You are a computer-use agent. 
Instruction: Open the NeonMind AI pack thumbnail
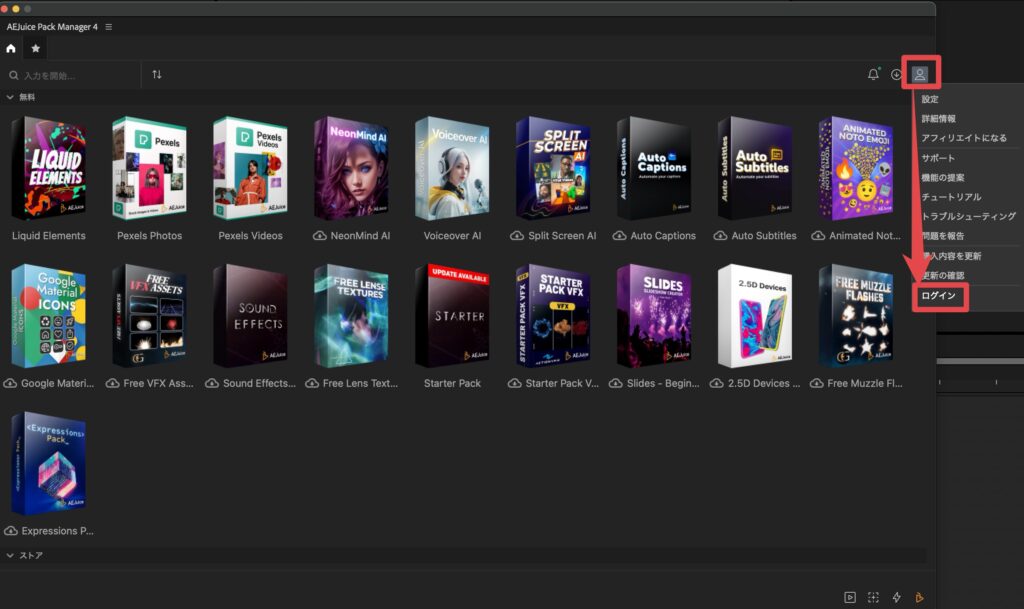[x=351, y=168]
